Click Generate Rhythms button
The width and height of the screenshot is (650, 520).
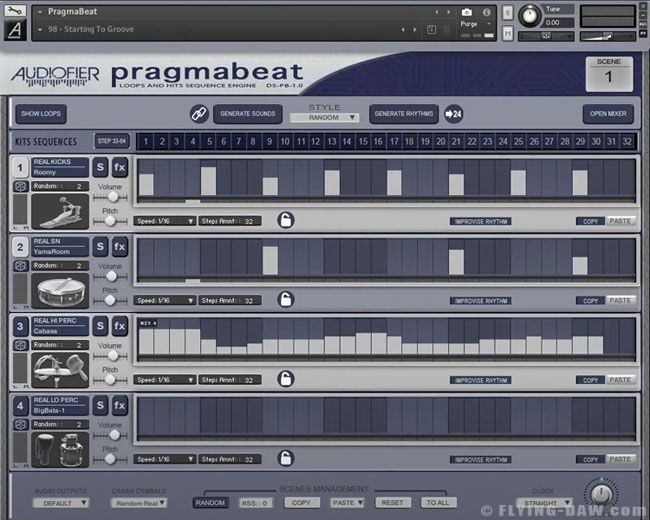pyautogui.click(x=404, y=114)
